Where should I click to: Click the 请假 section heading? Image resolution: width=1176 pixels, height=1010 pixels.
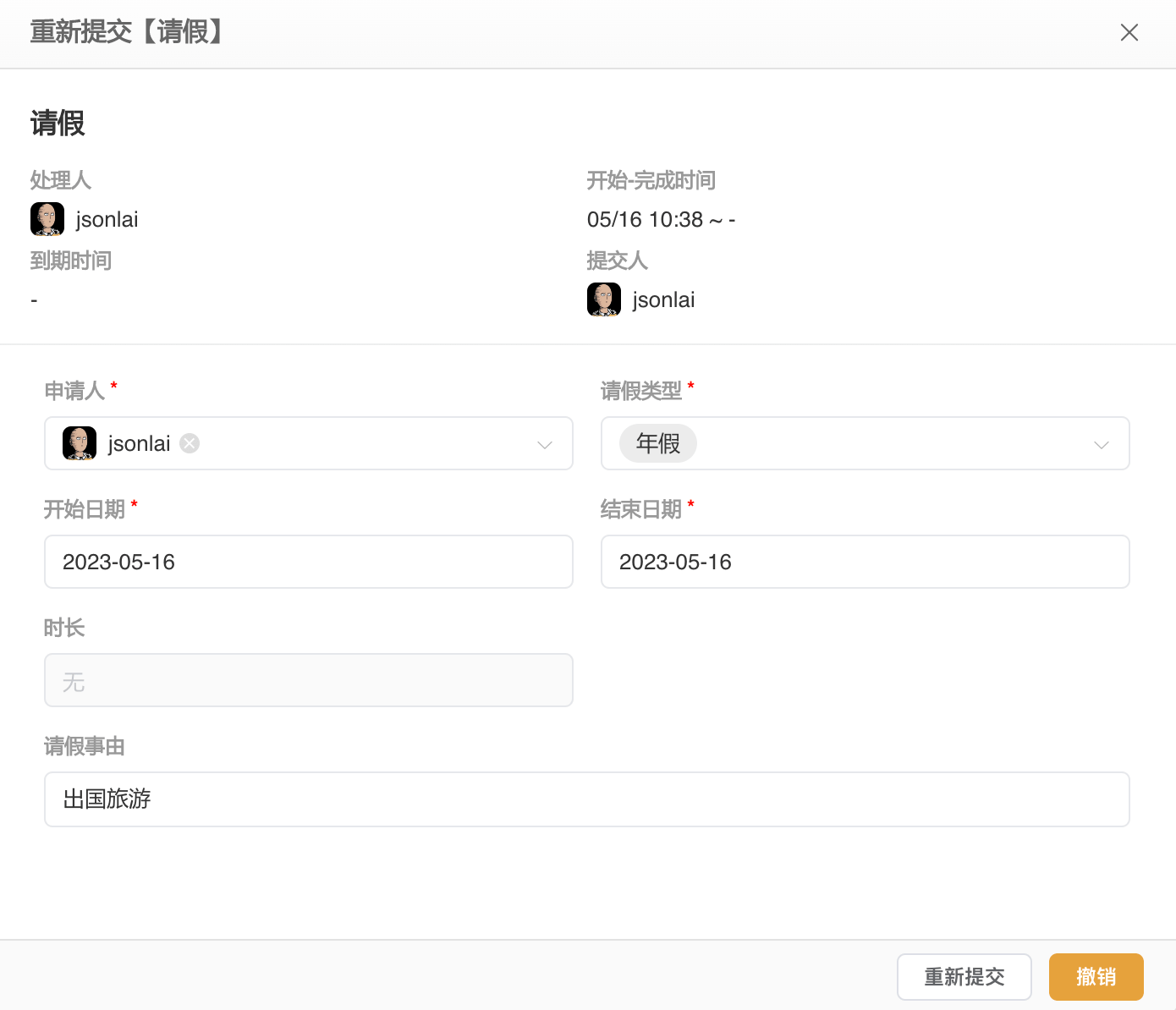tap(58, 124)
